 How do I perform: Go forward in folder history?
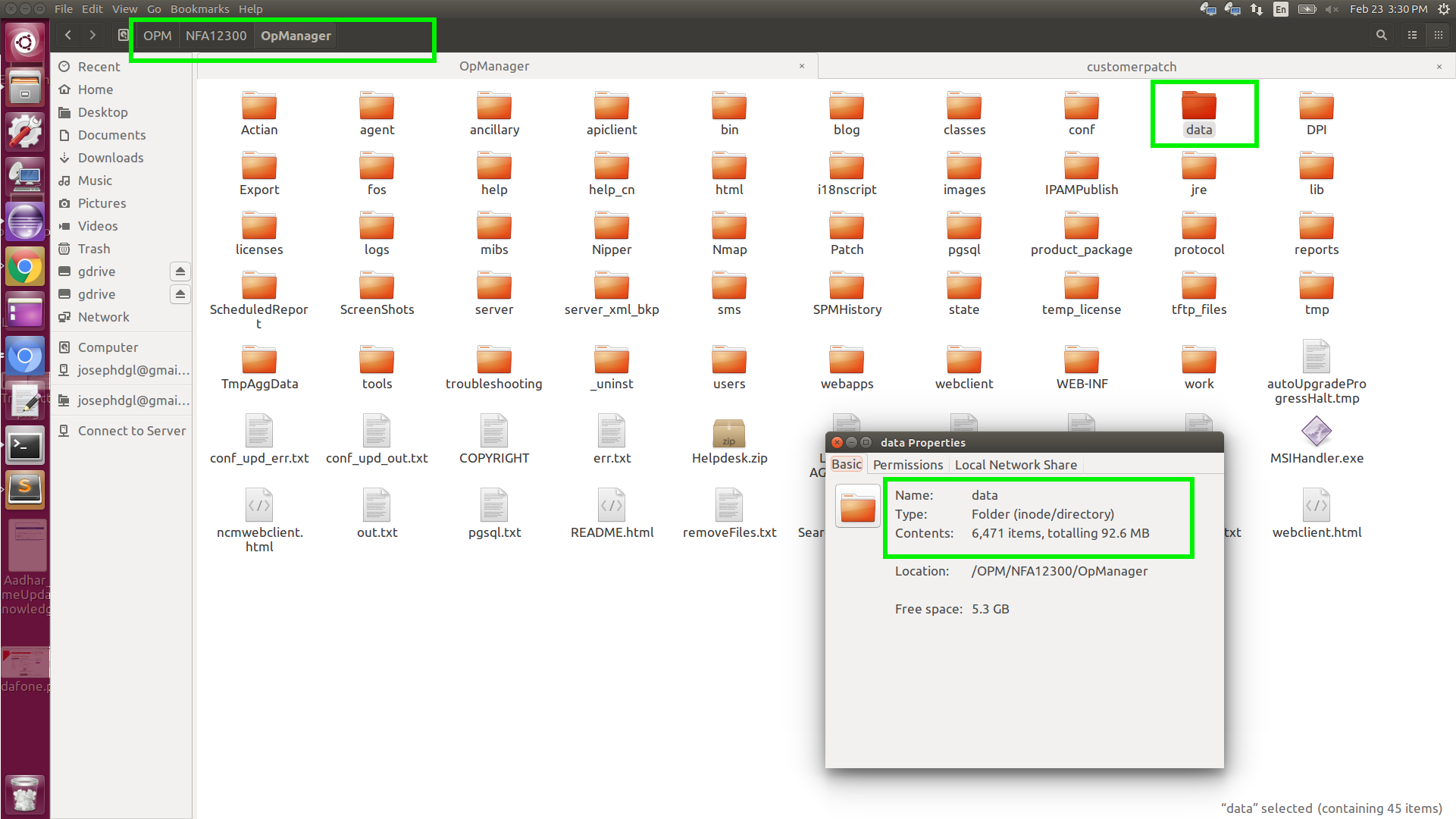pyautogui.click(x=92, y=35)
